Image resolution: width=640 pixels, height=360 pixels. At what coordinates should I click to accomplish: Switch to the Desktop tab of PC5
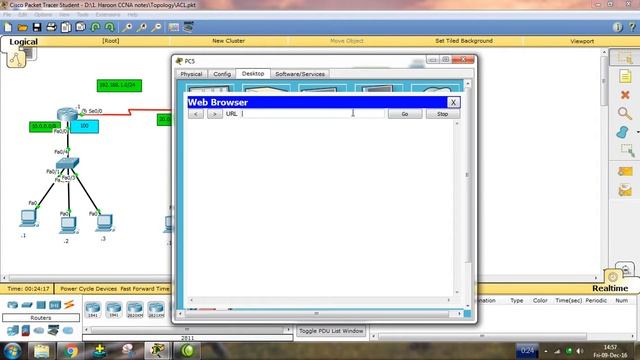[253, 73]
